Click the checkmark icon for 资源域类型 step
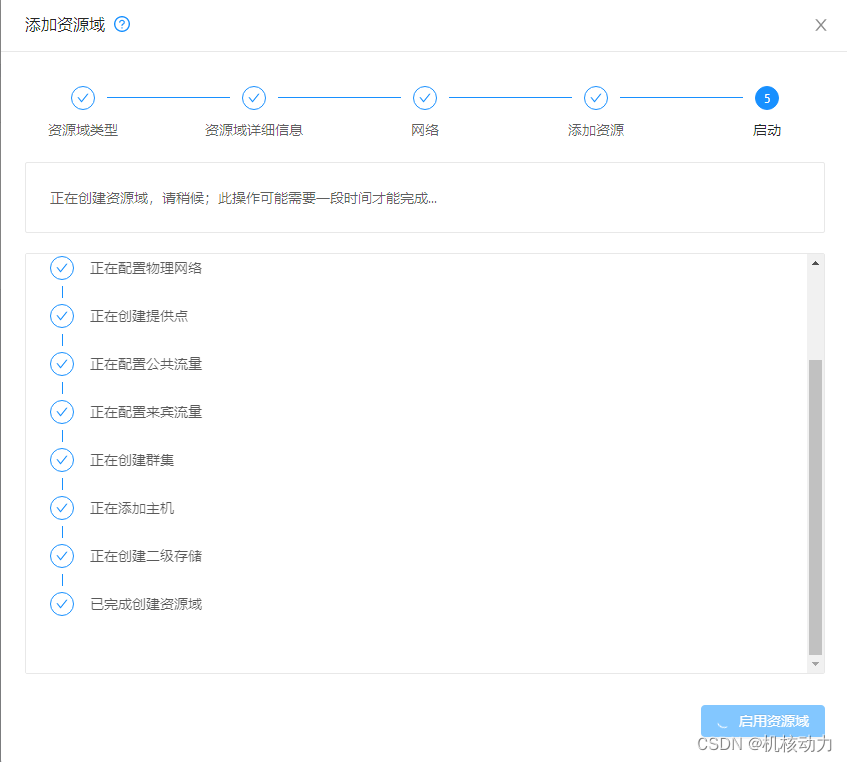This screenshot has width=847, height=762. (83, 98)
